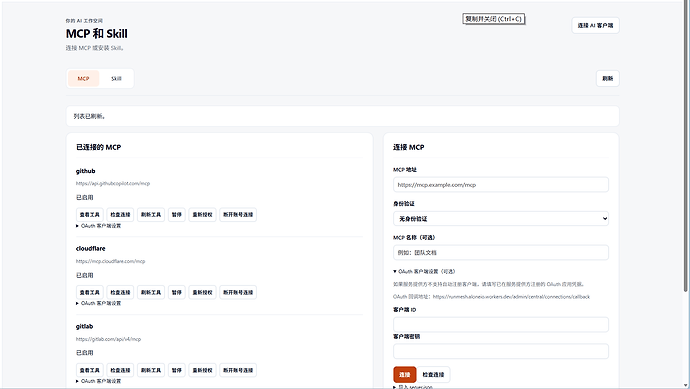Re-authorize (重新授权) the github connection
690x389 pixels.
202,215
